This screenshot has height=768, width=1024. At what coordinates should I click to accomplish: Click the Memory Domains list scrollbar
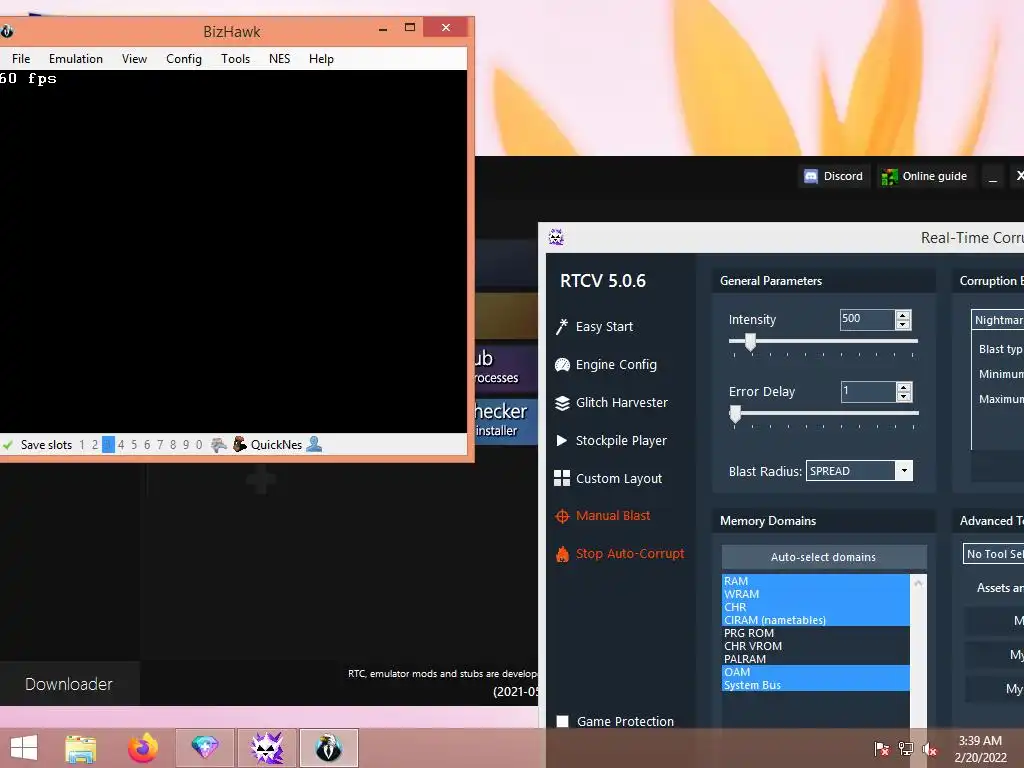[918, 650]
